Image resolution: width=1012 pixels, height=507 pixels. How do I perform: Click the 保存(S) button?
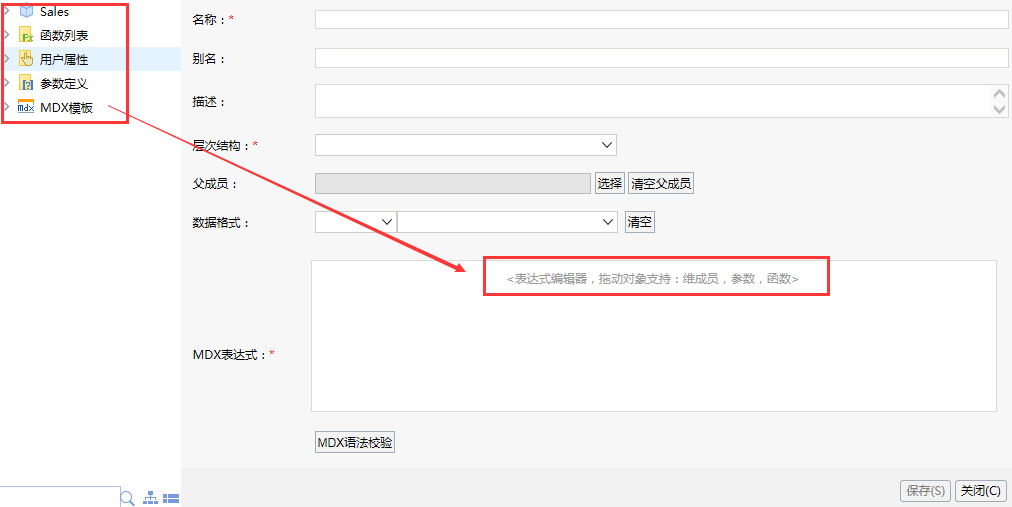pos(926,491)
